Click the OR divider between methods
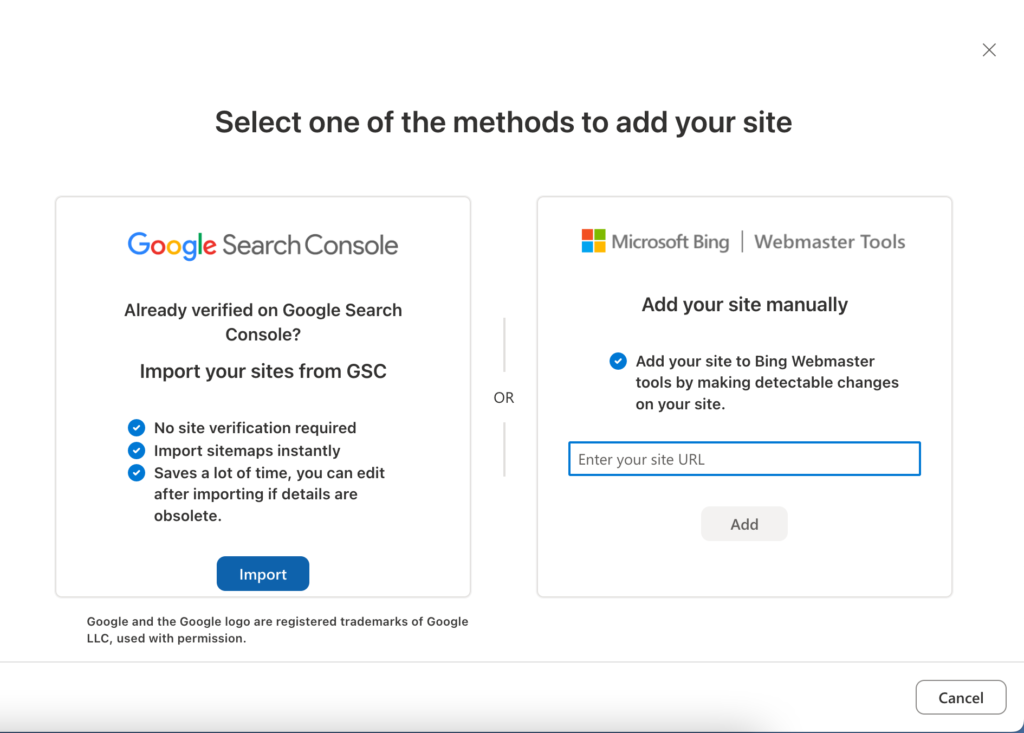Viewport: 1024px width, 733px height. [x=504, y=398]
